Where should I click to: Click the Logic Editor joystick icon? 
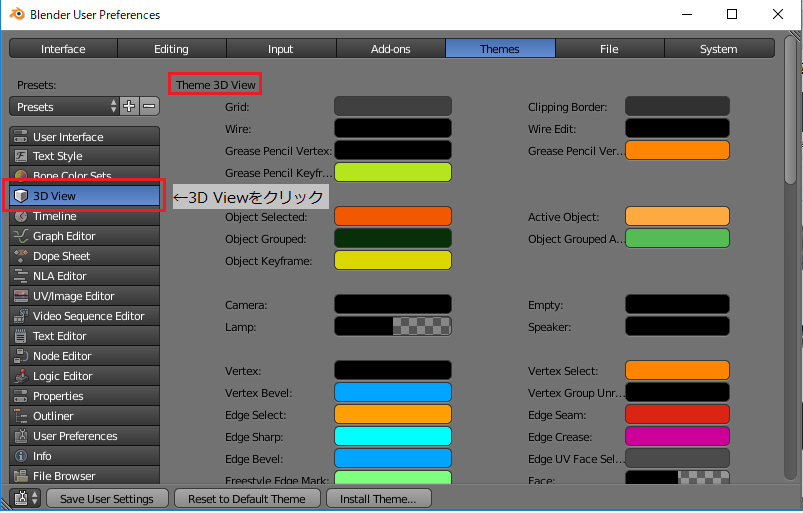tap(20, 376)
